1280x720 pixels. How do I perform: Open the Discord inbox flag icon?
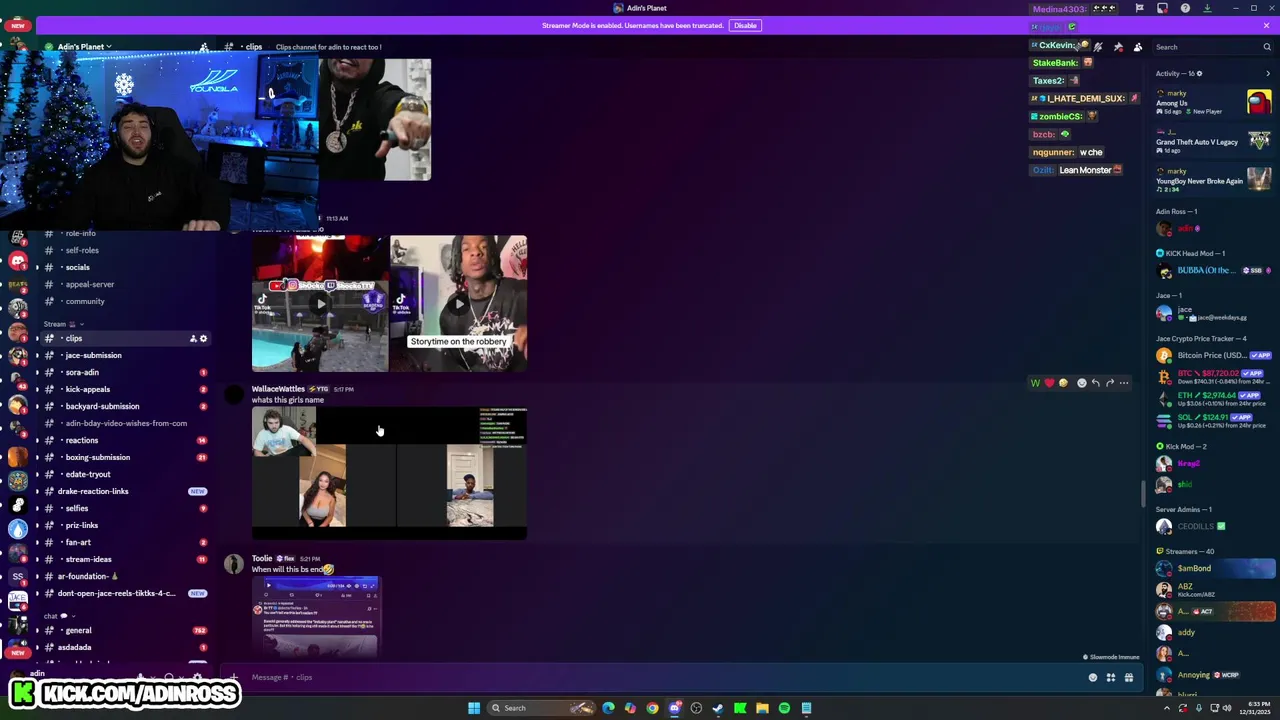pyautogui.click(x=1139, y=8)
